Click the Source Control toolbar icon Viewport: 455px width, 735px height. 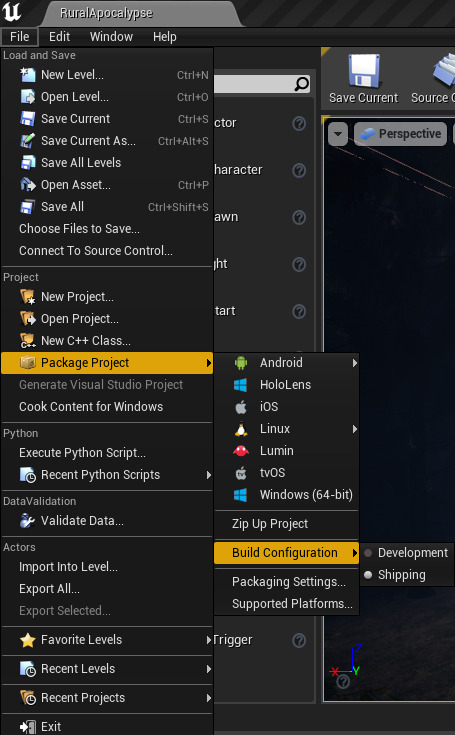(x=444, y=71)
